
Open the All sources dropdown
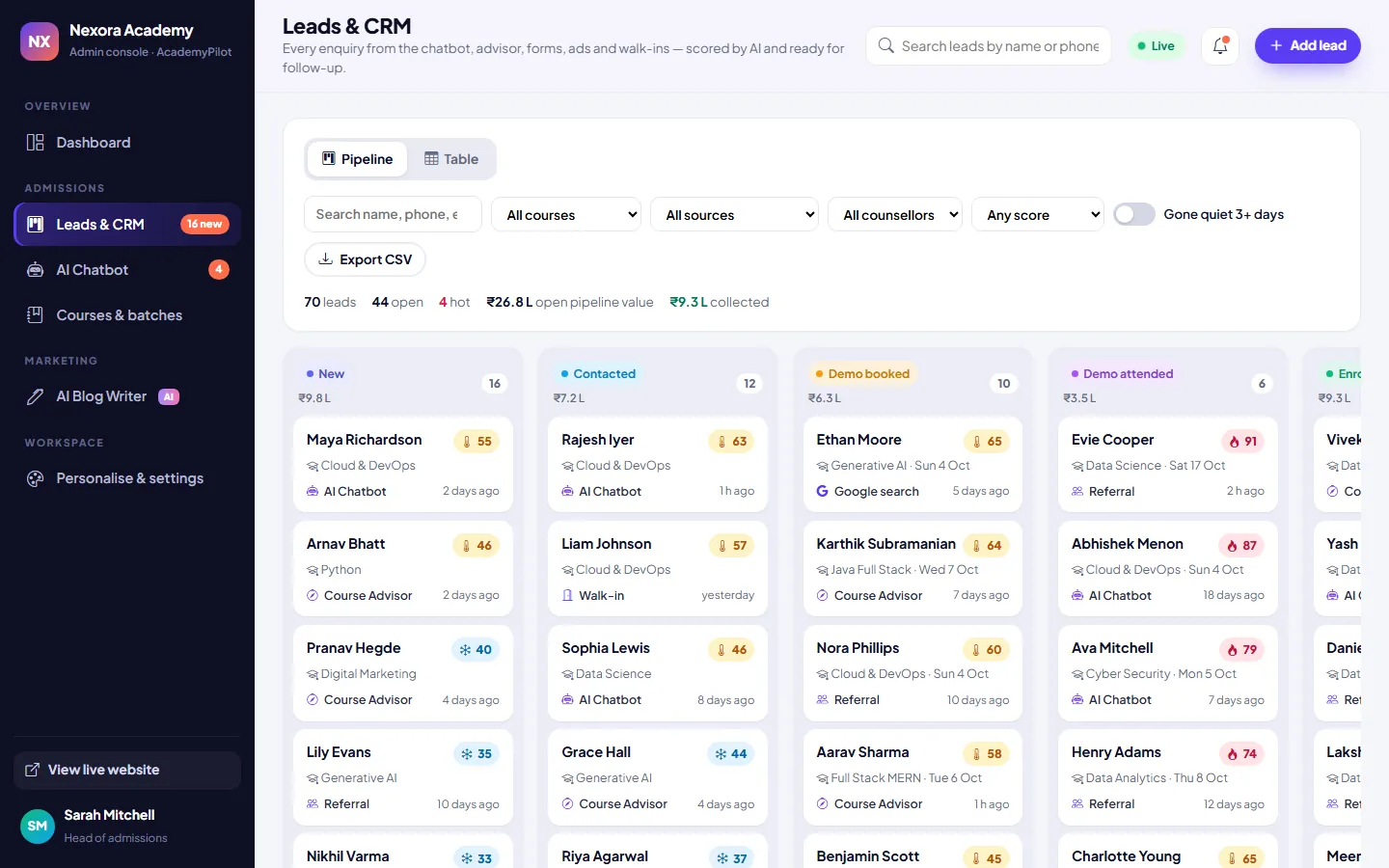tap(735, 215)
